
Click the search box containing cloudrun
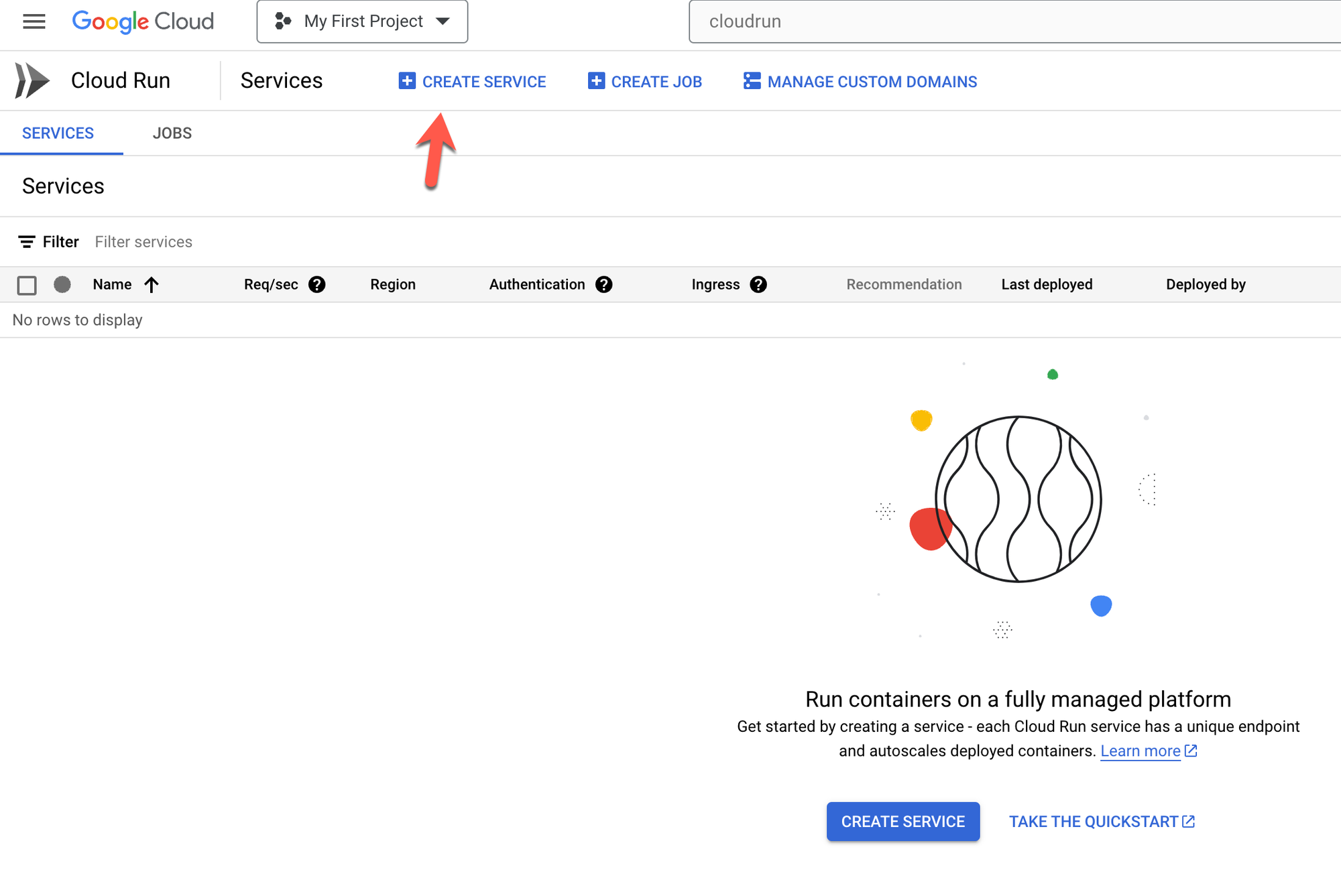[1006, 21]
